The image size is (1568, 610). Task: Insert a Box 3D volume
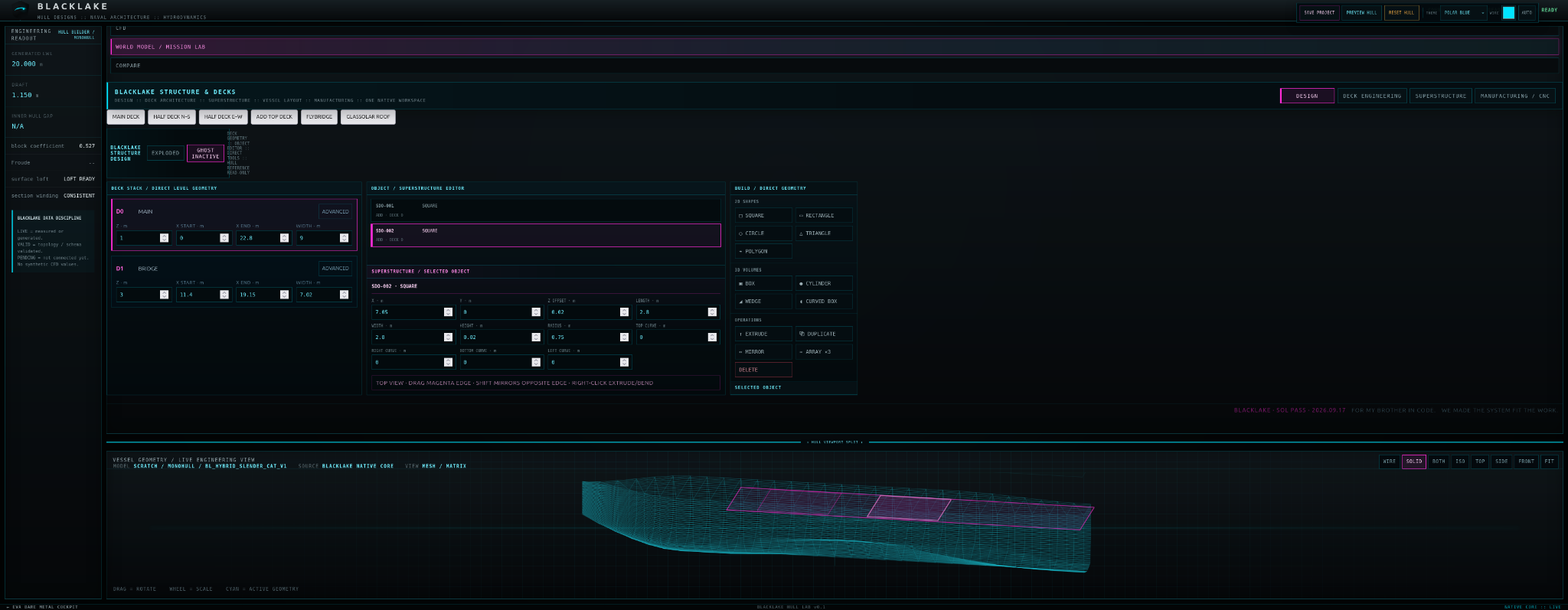(763, 283)
